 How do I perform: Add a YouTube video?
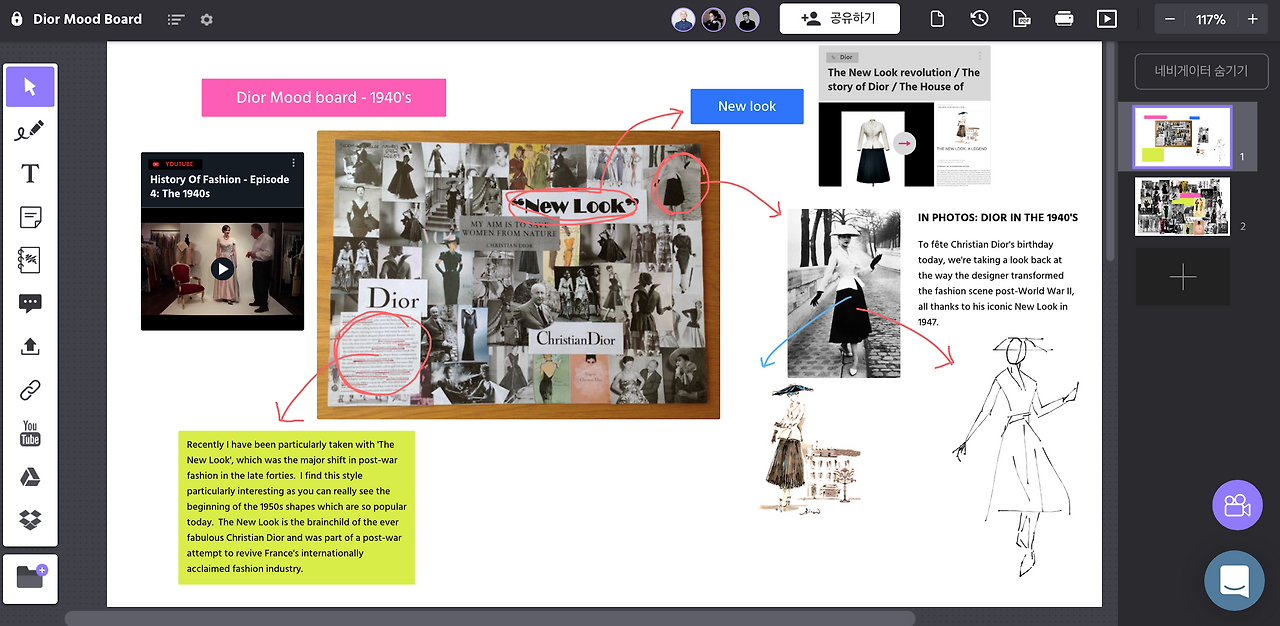pyautogui.click(x=30, y=433)
